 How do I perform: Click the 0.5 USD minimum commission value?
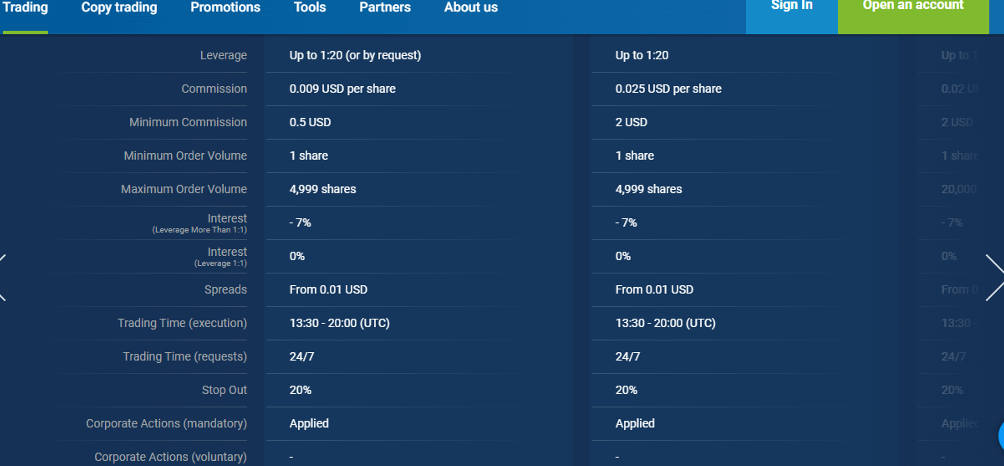click(310, 122)
